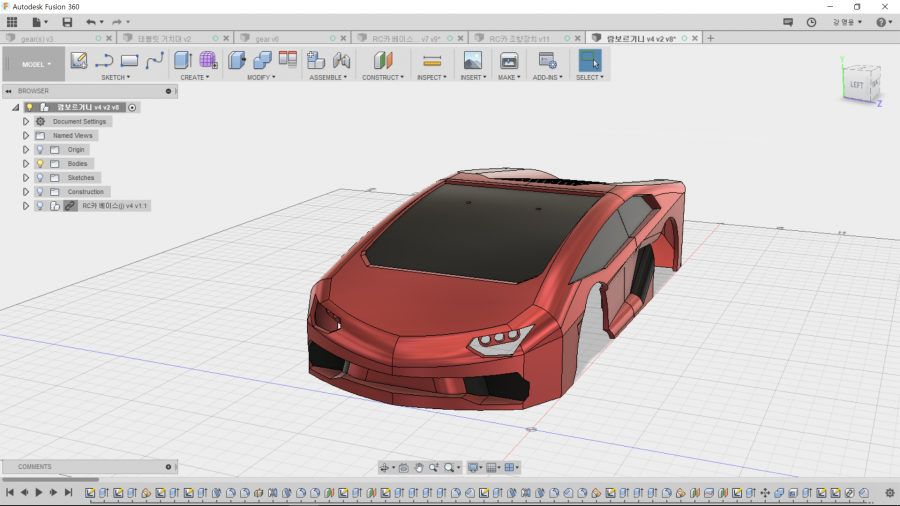The image size is (900, 506).
Task: Click the LEFT face of ViewCube
Action: tap(856, 85)
